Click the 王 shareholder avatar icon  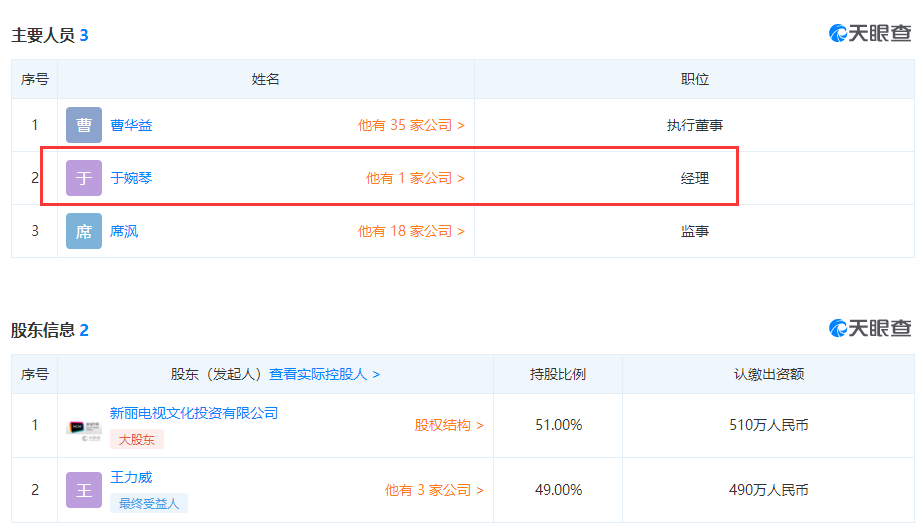[x=84, y=490]
